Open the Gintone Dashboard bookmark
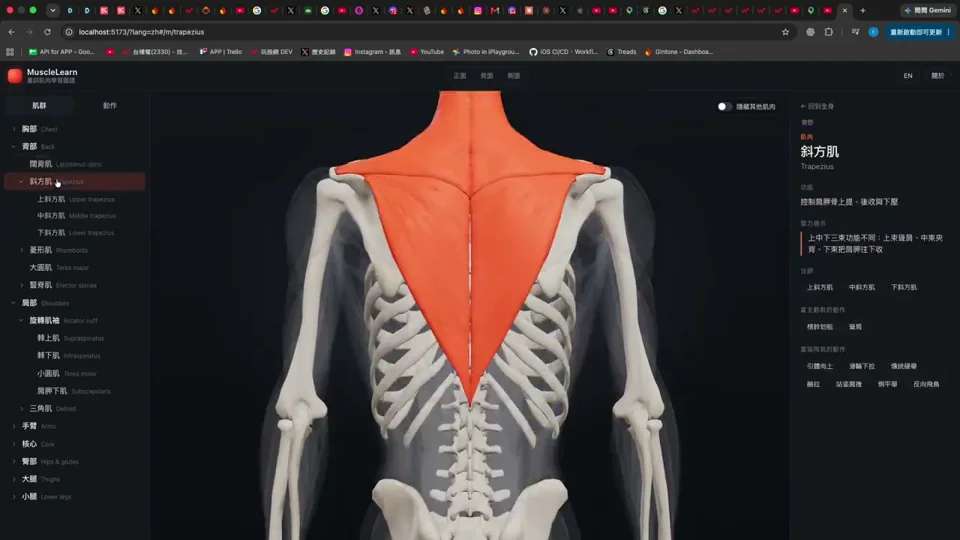 (679, 52)
